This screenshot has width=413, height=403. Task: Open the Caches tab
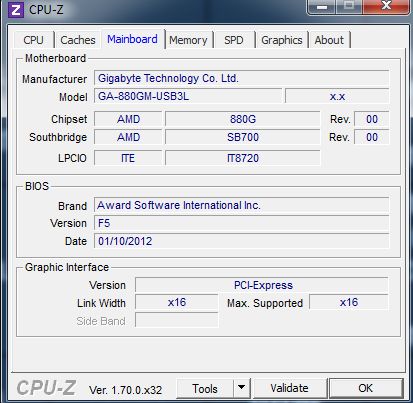point(78,40)
